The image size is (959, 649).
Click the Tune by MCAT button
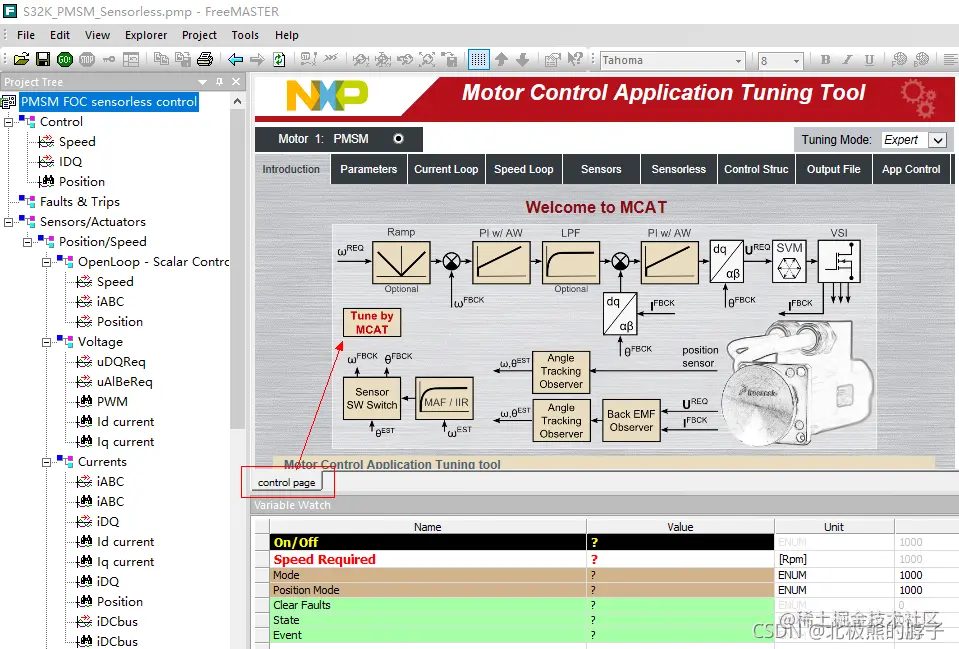click(372, 322)
